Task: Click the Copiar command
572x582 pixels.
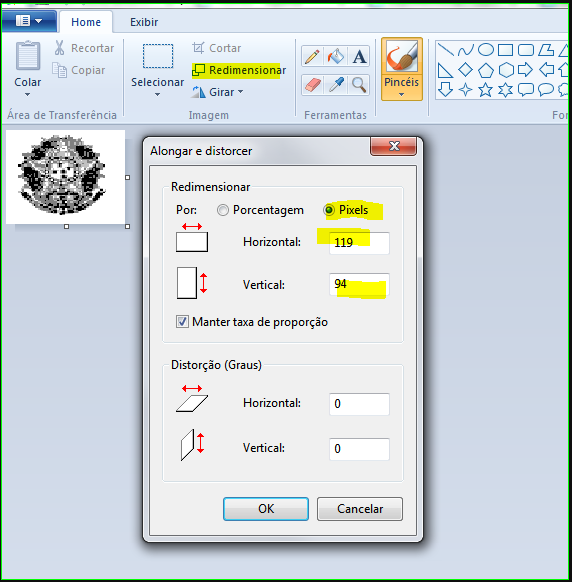Action: tap(79, 70)
